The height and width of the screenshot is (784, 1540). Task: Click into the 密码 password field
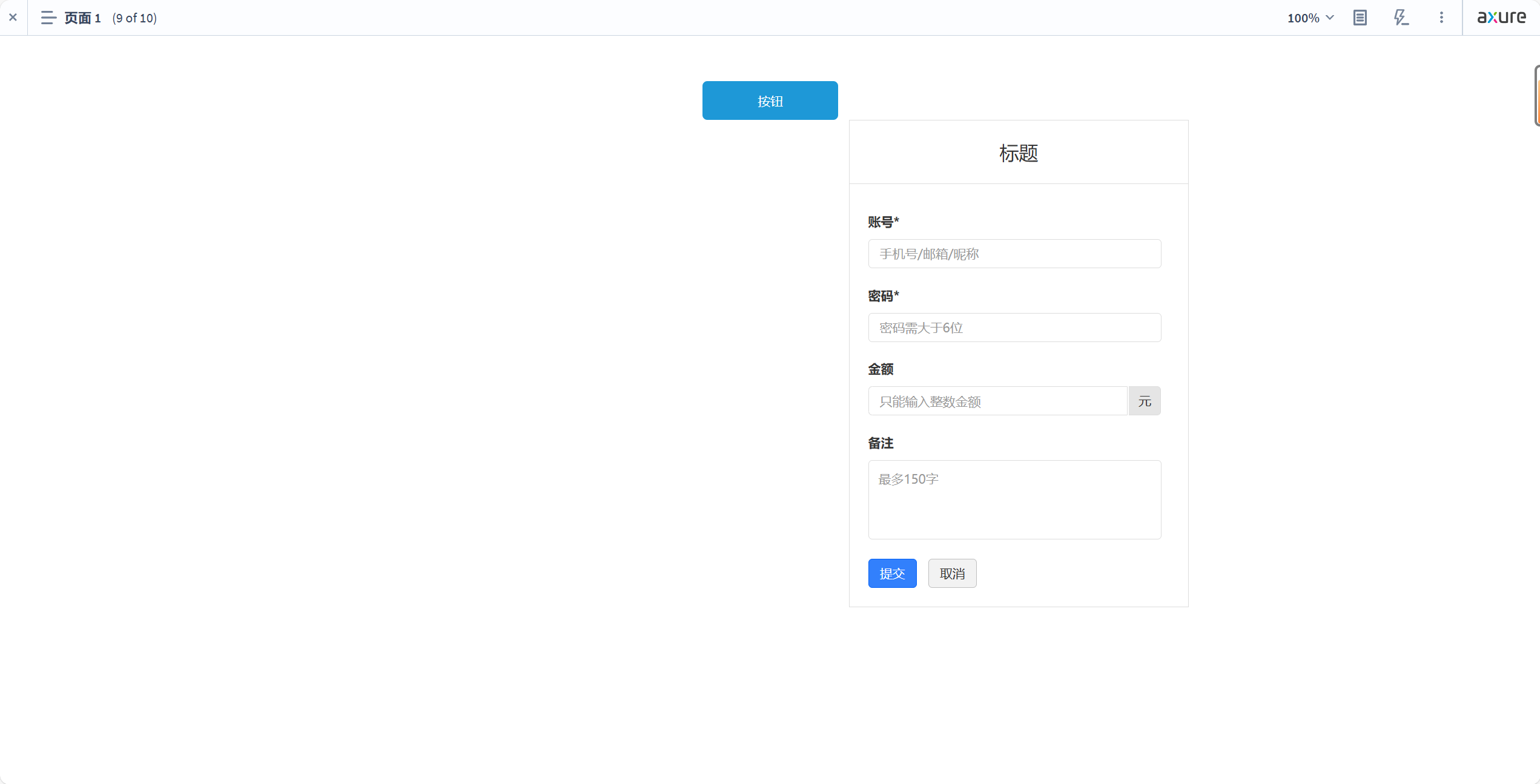1014,328
